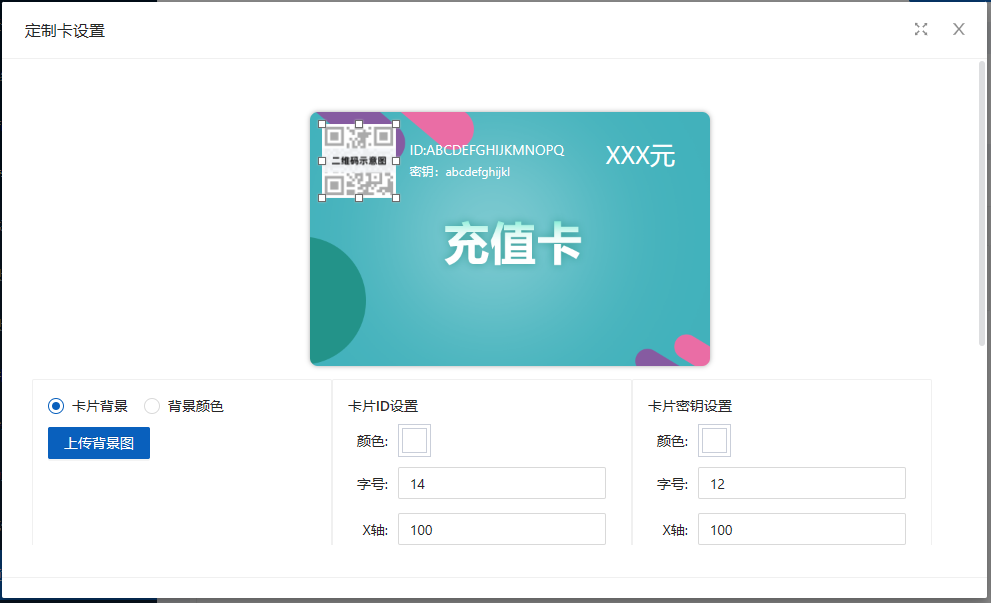Viewport: 991px width, 603px height.
Task: Click the QR code's bottom-left resize handle
Action: pyautogui.click(x=322, y=198)
